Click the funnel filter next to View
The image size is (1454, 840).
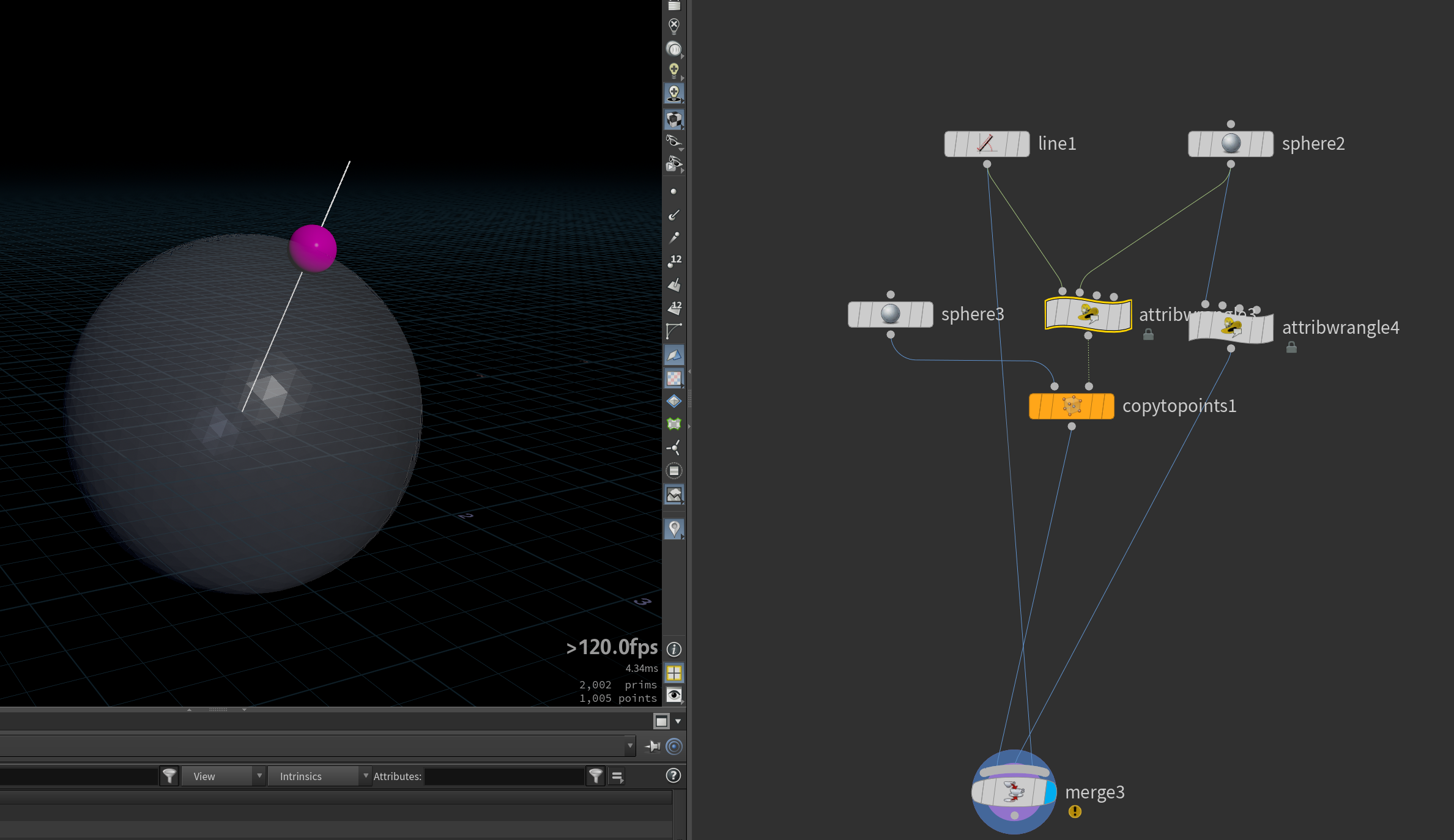(x=169, y=776)
